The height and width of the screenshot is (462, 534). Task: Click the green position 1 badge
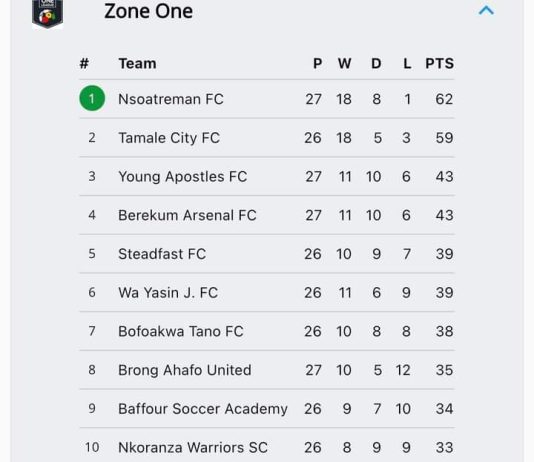pyautogui.click(x=92, y=98)
